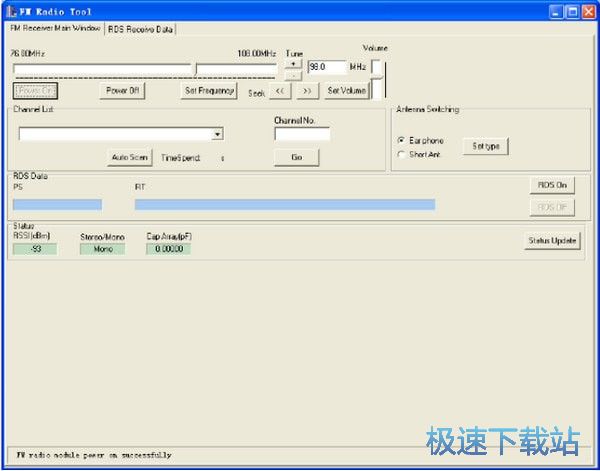Open the FM Receiver Main Window tab
Image resolution: width=600 pixels, height=471 pixels.
pyautogui.click(x=55, y=29)
